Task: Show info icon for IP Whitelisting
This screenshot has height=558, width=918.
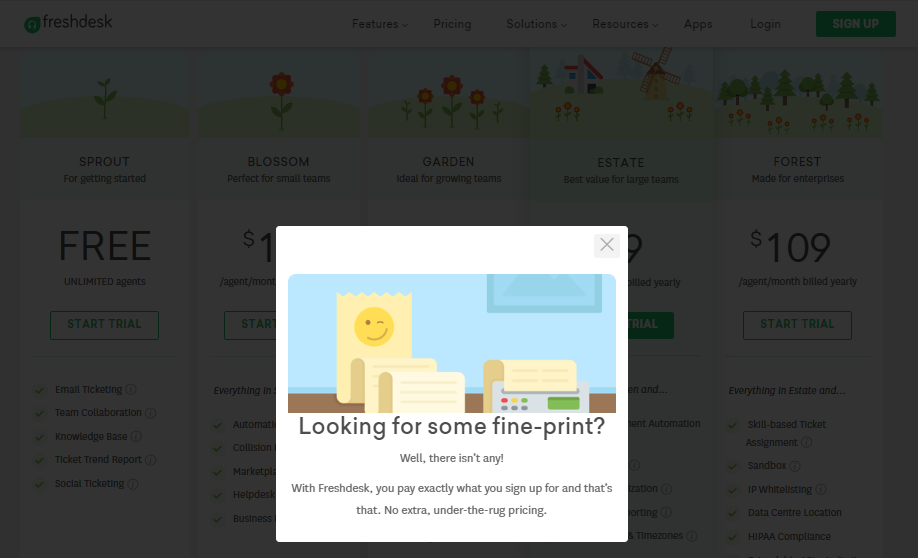Action: (821, 489)
